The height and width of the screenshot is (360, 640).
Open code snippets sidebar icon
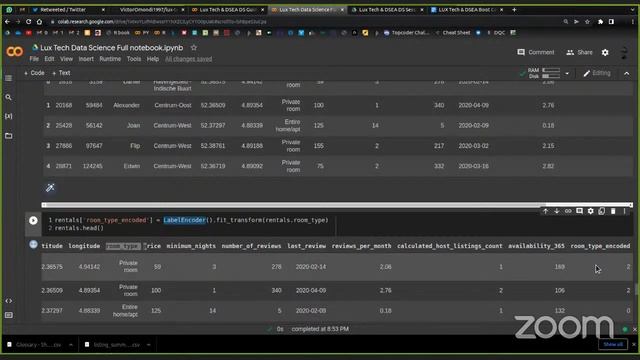point(9,301)
